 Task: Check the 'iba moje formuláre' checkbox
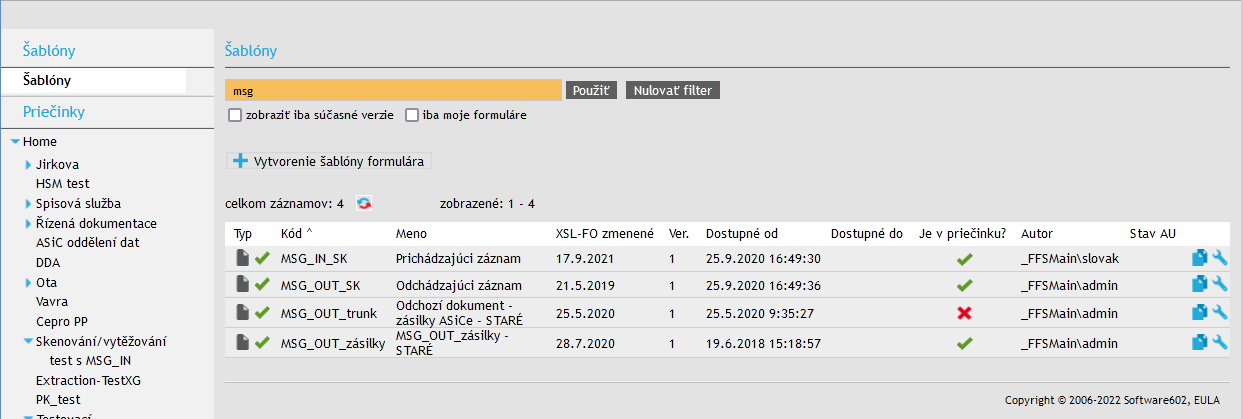[412, 115]
